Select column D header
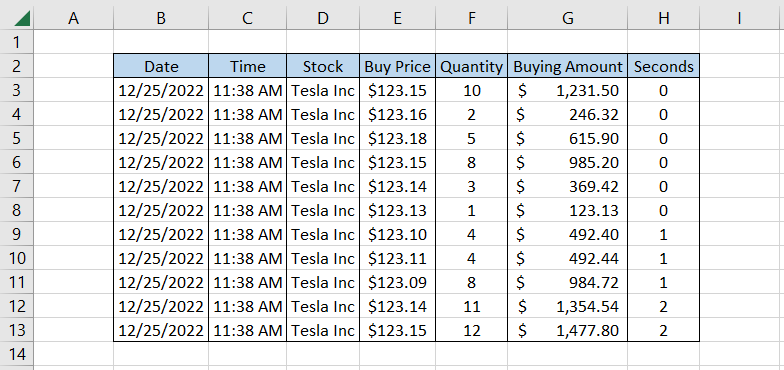Viewport: 784px width, 370px height. pos(323,18)
